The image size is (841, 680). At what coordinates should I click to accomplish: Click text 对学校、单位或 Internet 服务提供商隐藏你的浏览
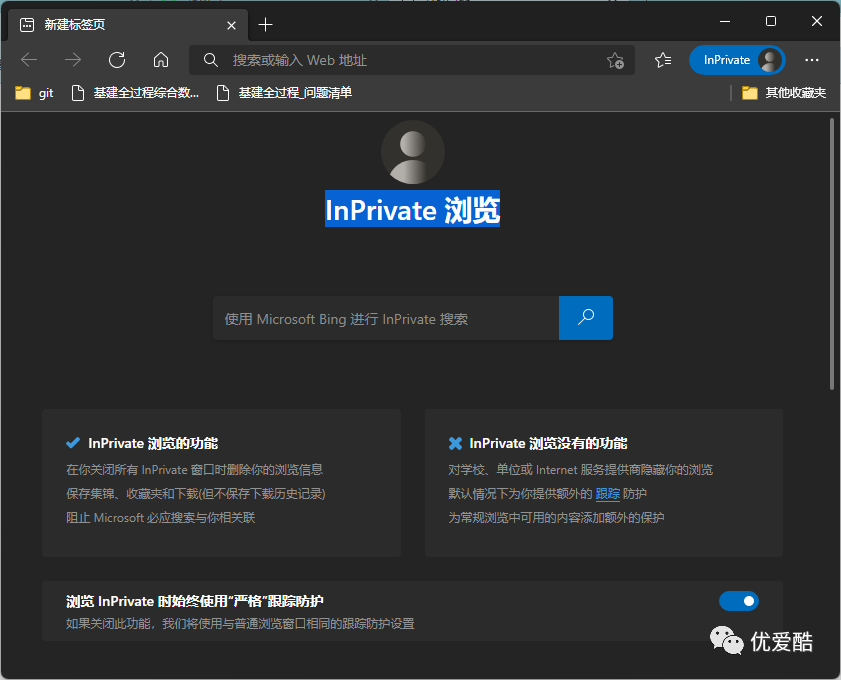(x=580, y=470)
